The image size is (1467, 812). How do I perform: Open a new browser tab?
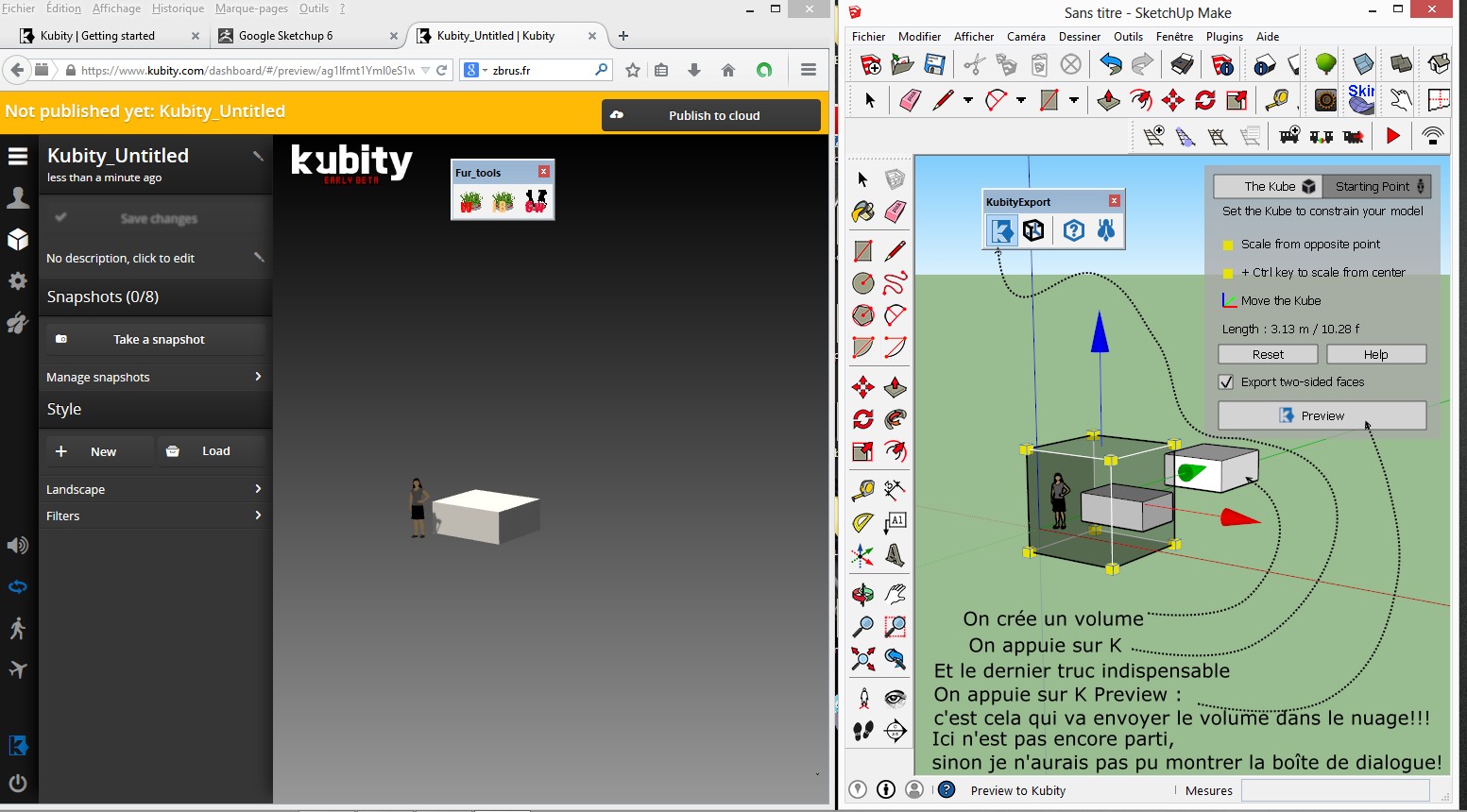(623, 36)
